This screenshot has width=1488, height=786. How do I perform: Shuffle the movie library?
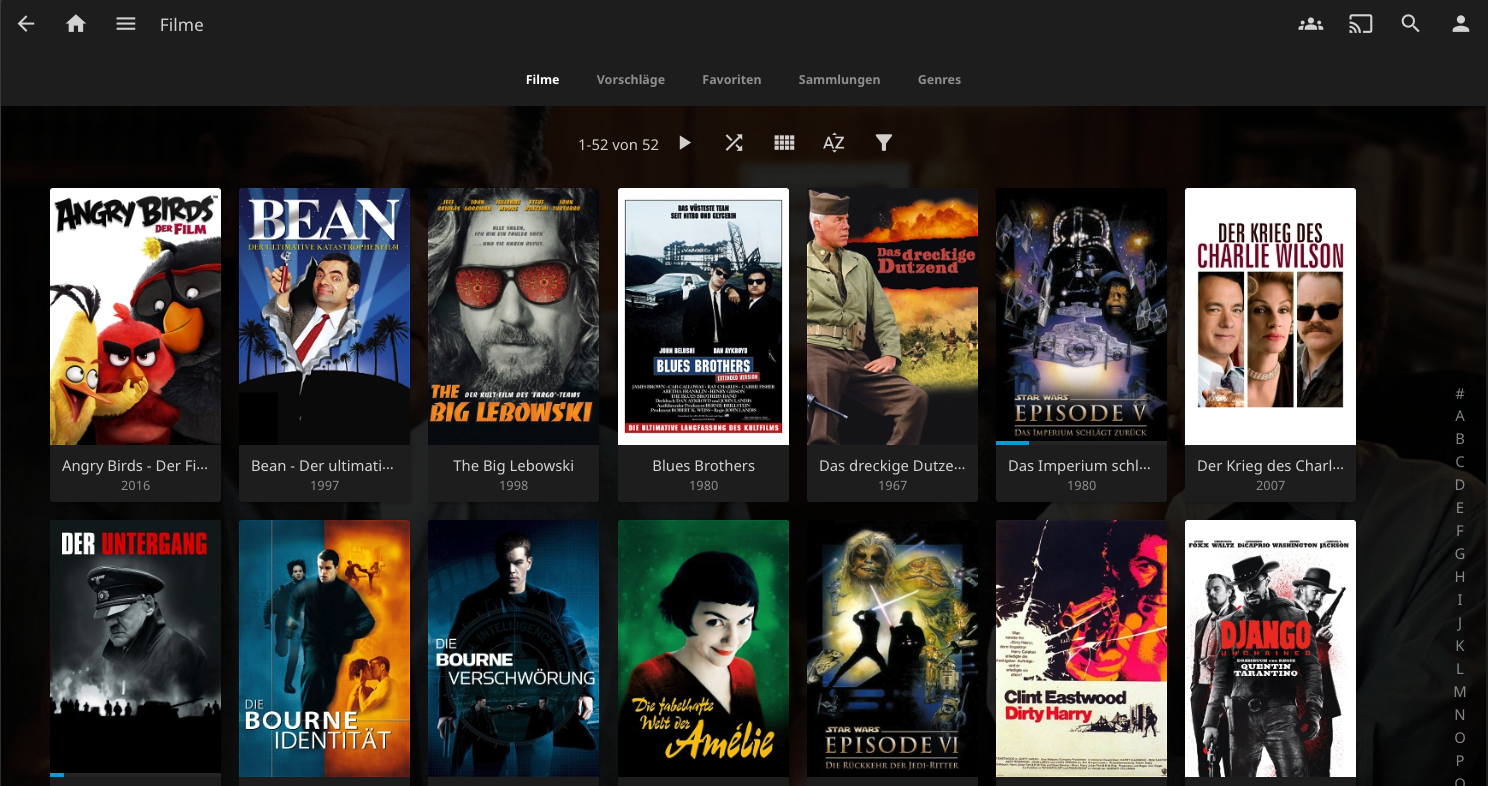pos(734,143)
